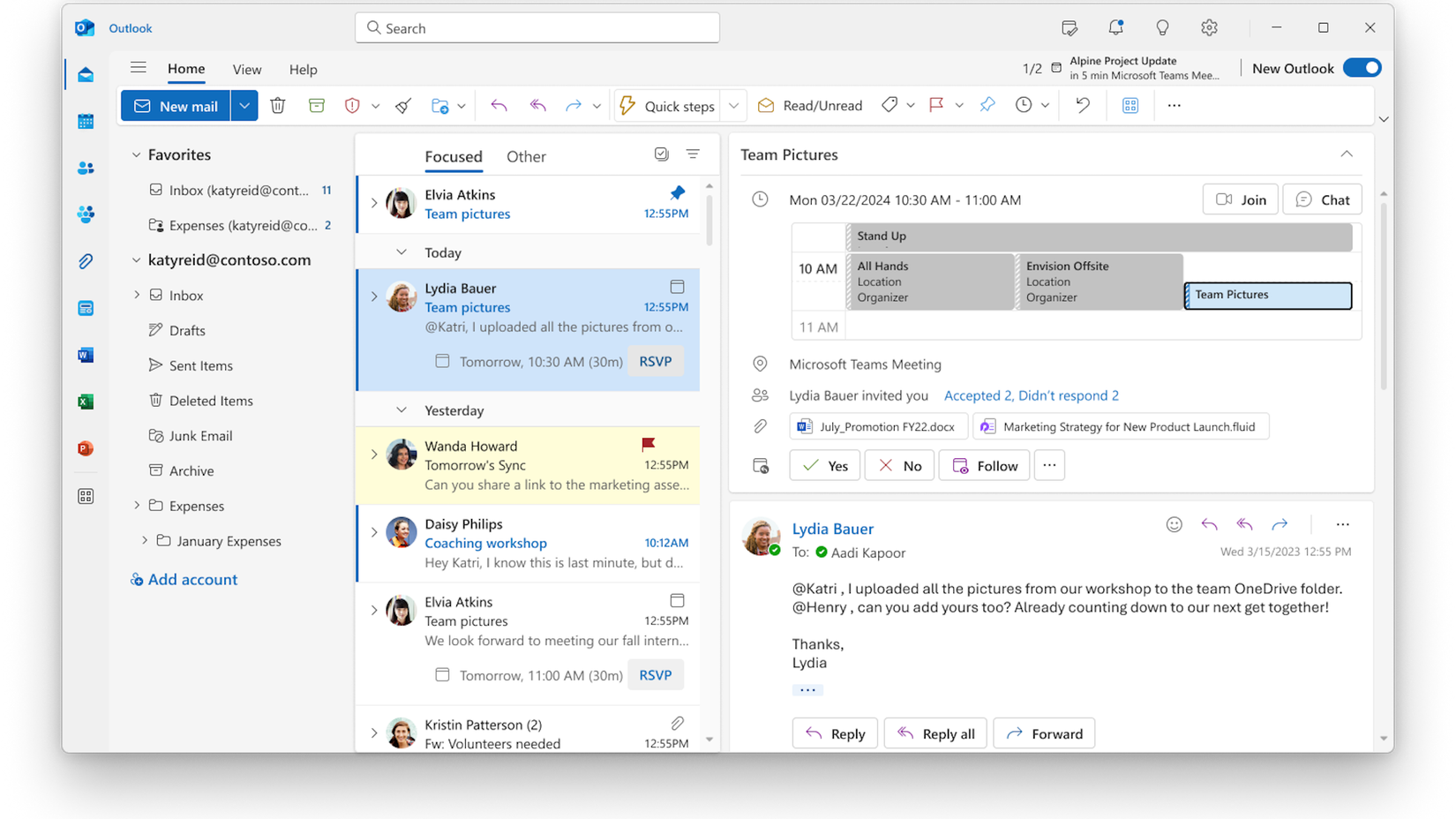
Task: Open the July_Promotion FY22.docx attachment
Action: [x=877, y=426]
